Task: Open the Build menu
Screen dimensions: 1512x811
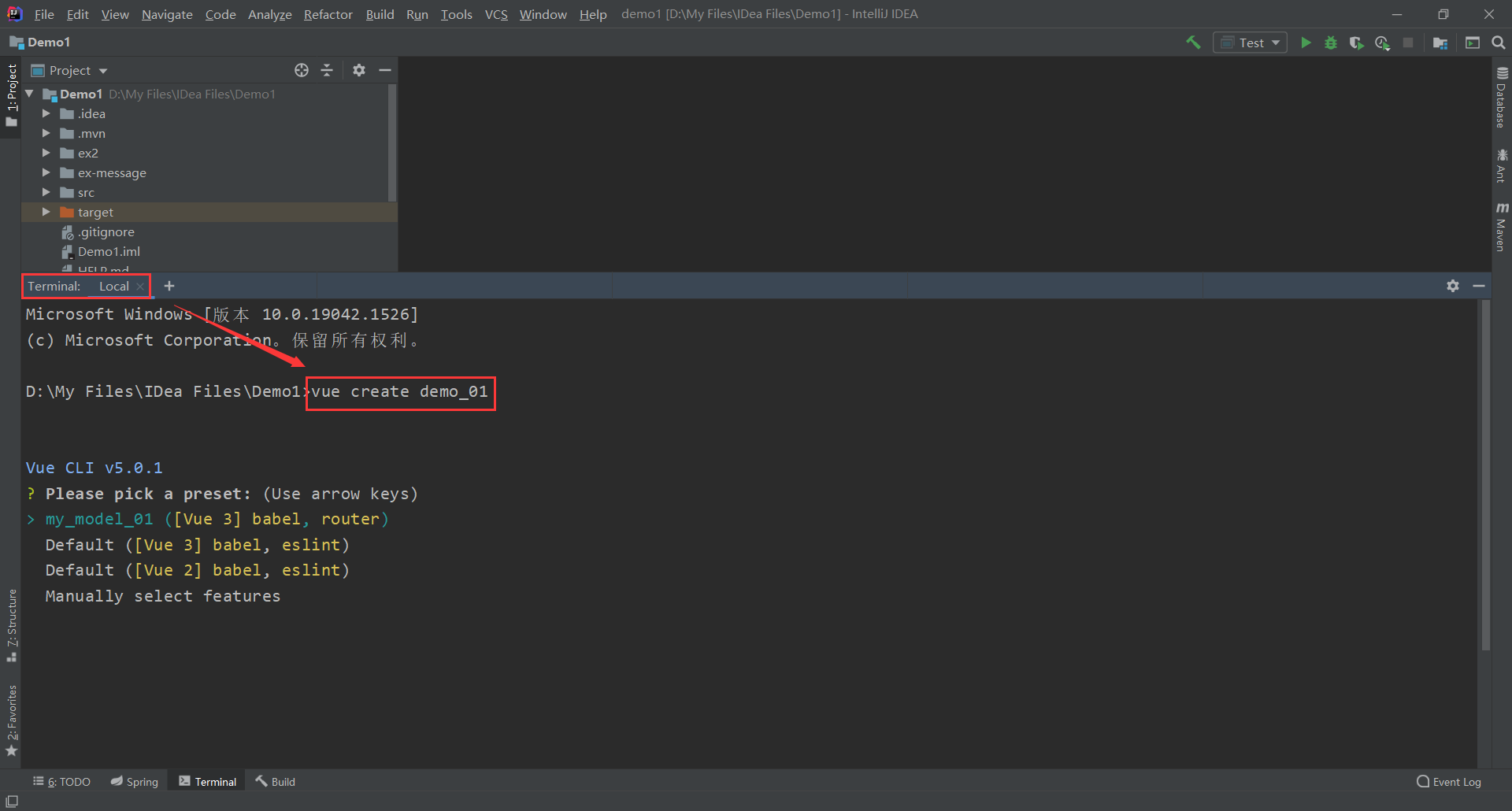Action: pyautogui.click(x=380, y=14)
